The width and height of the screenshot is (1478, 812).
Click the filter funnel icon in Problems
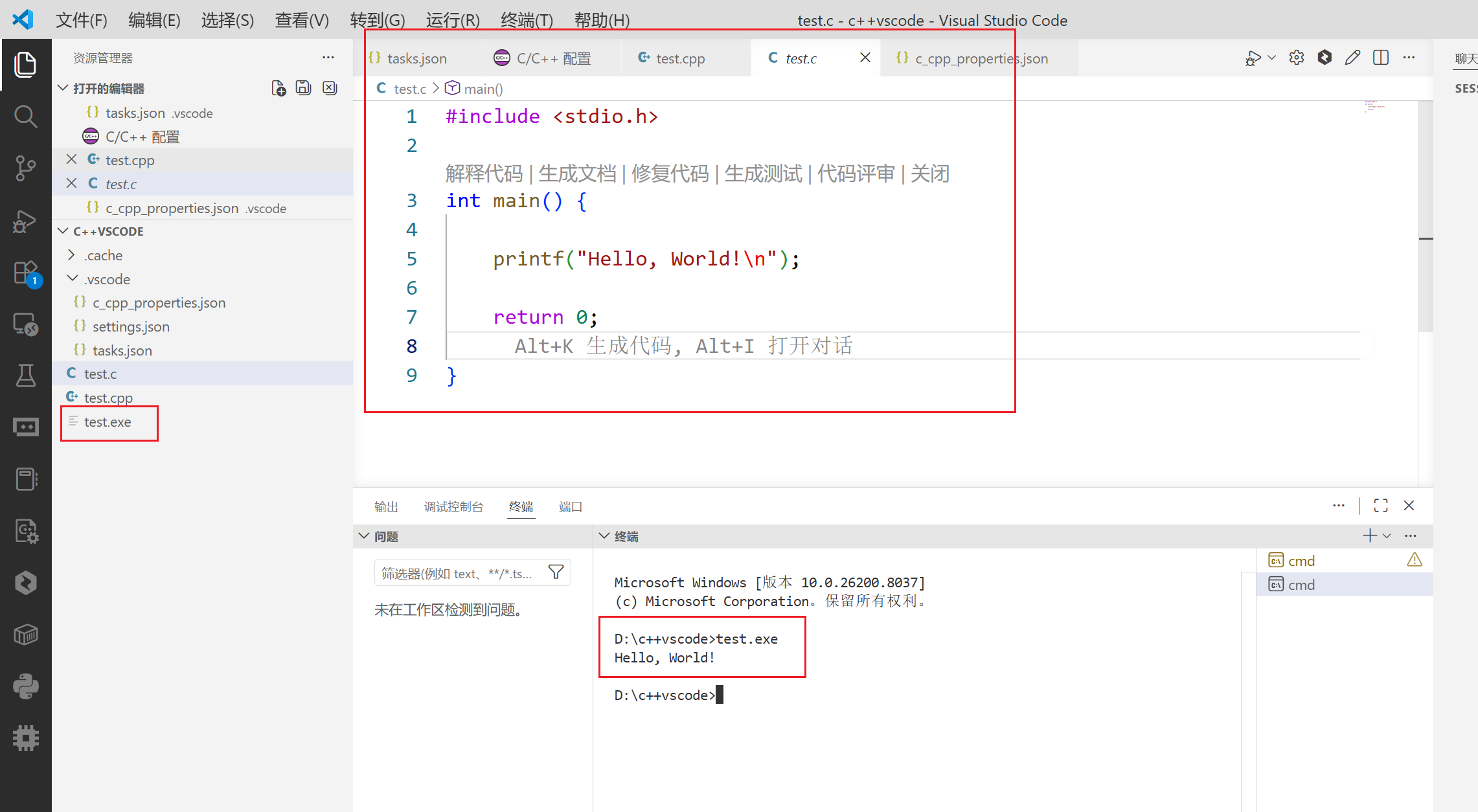point(556,572)
